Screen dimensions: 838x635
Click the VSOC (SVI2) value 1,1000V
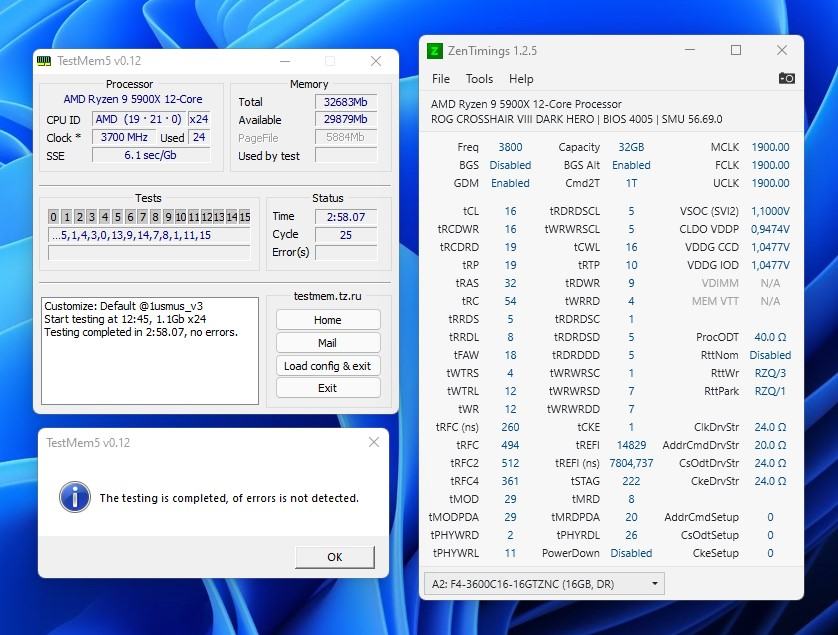click(x=770, y=211)
